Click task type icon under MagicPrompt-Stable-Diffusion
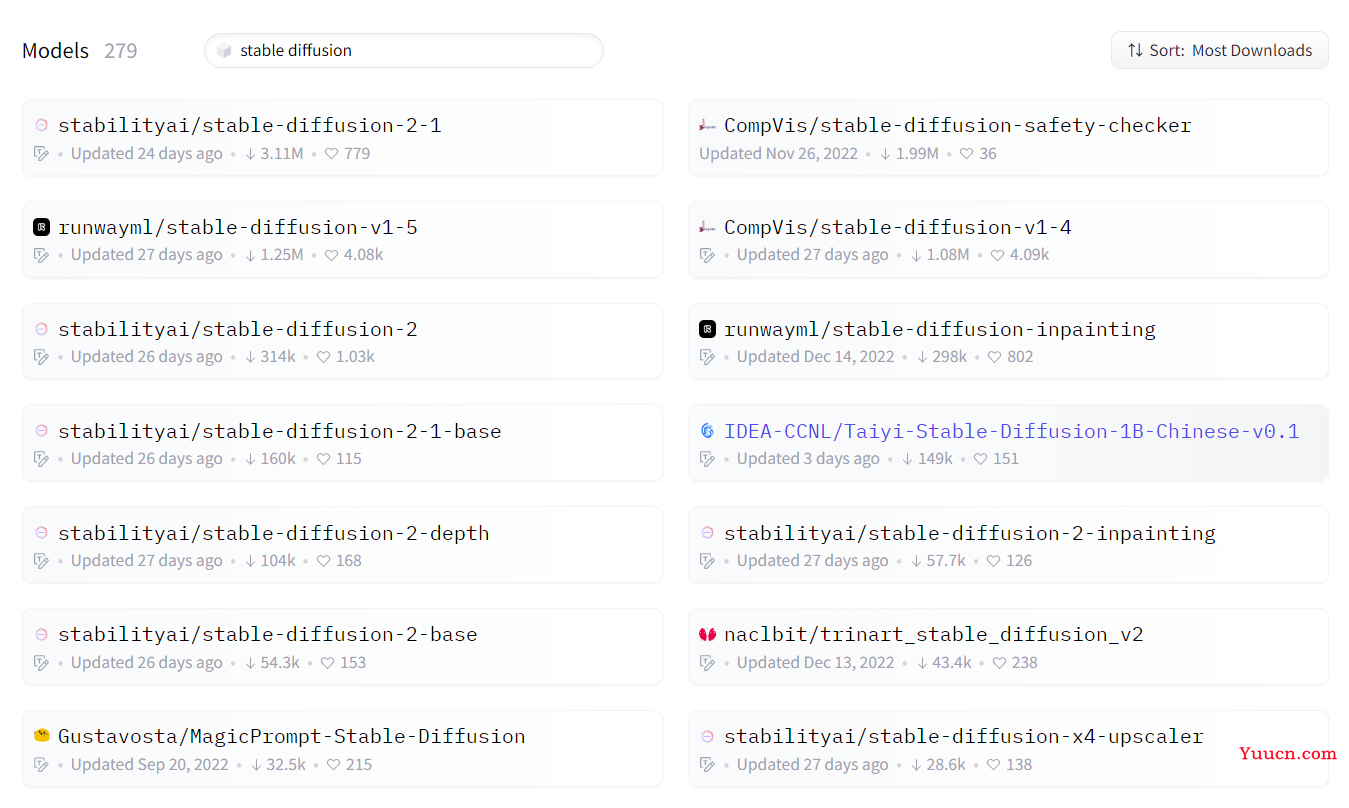This screenshot has height=808, width=1349. (41, 765)
